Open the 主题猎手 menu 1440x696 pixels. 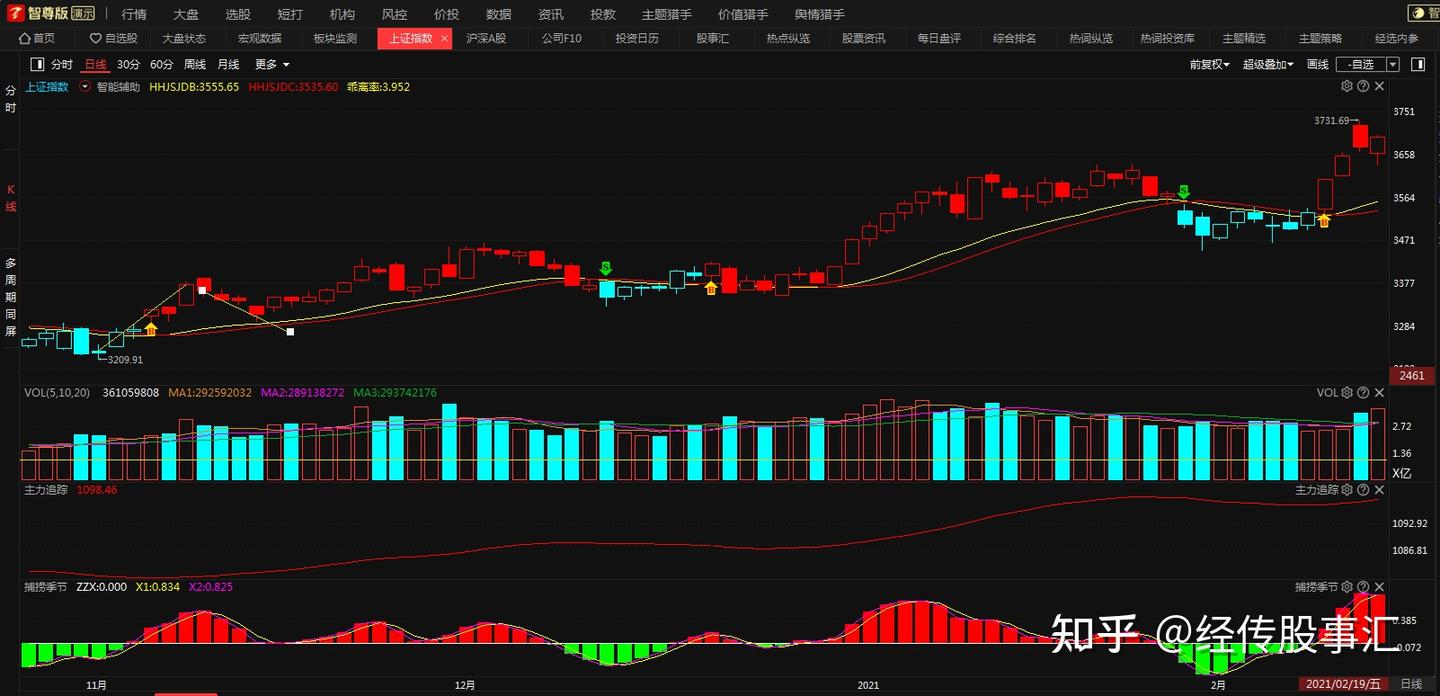(666, 14)
